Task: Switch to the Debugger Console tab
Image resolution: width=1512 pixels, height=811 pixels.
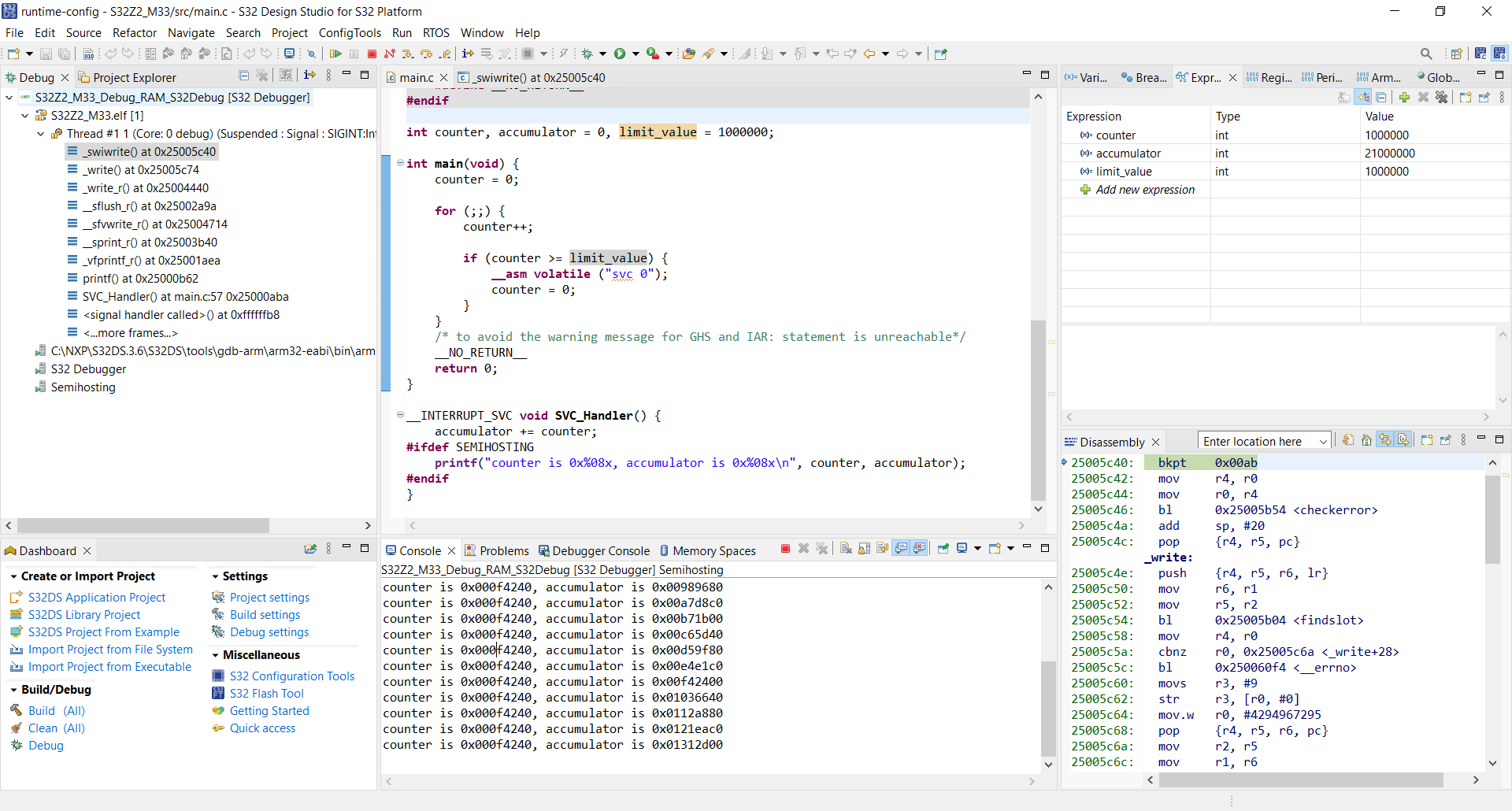Action: (594, 550)
